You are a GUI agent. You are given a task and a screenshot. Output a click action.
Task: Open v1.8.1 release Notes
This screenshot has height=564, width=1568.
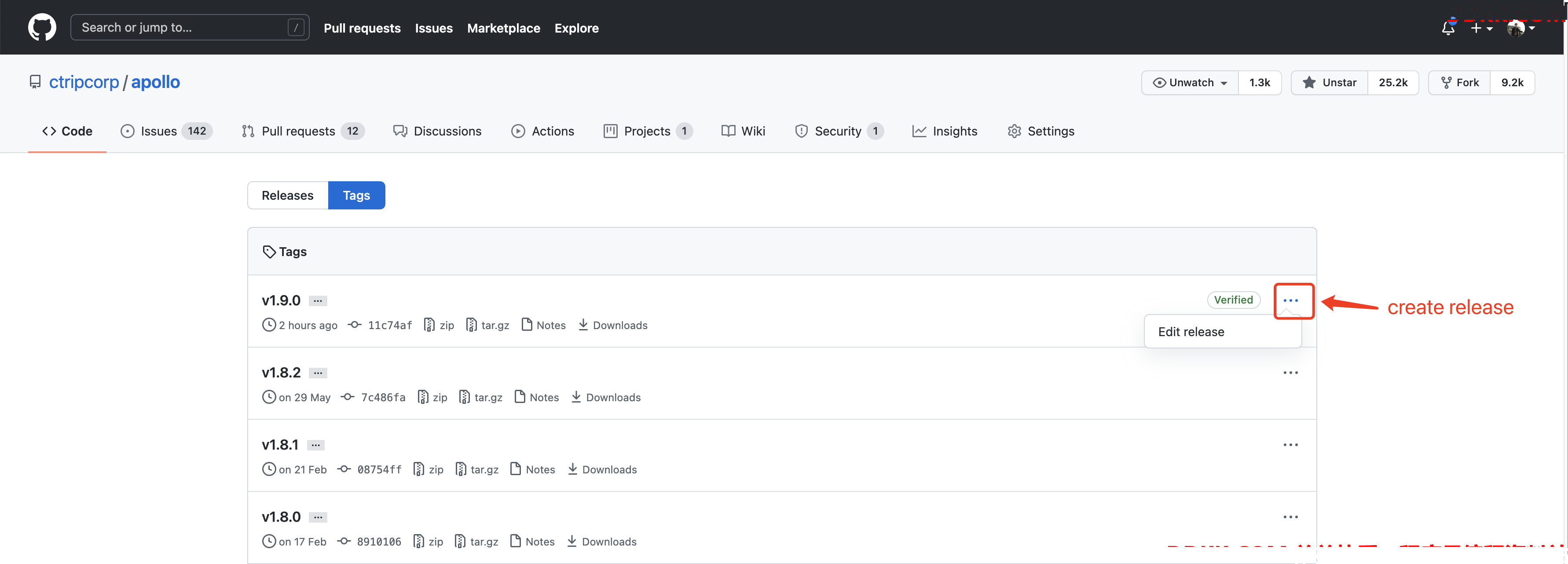(x=533, y=470)
